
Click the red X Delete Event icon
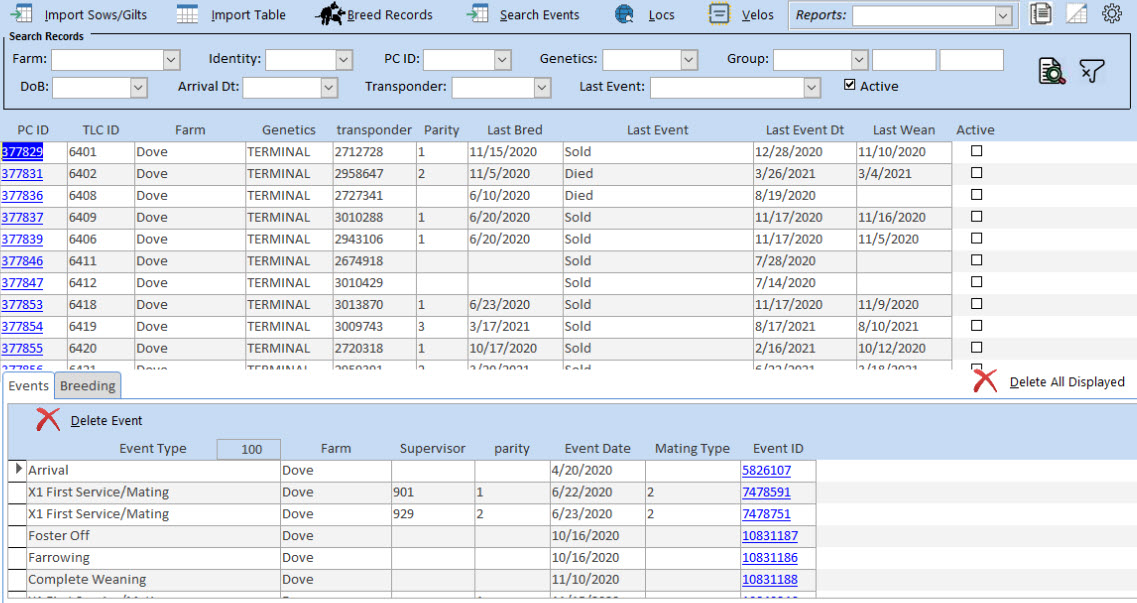(48, 420)
